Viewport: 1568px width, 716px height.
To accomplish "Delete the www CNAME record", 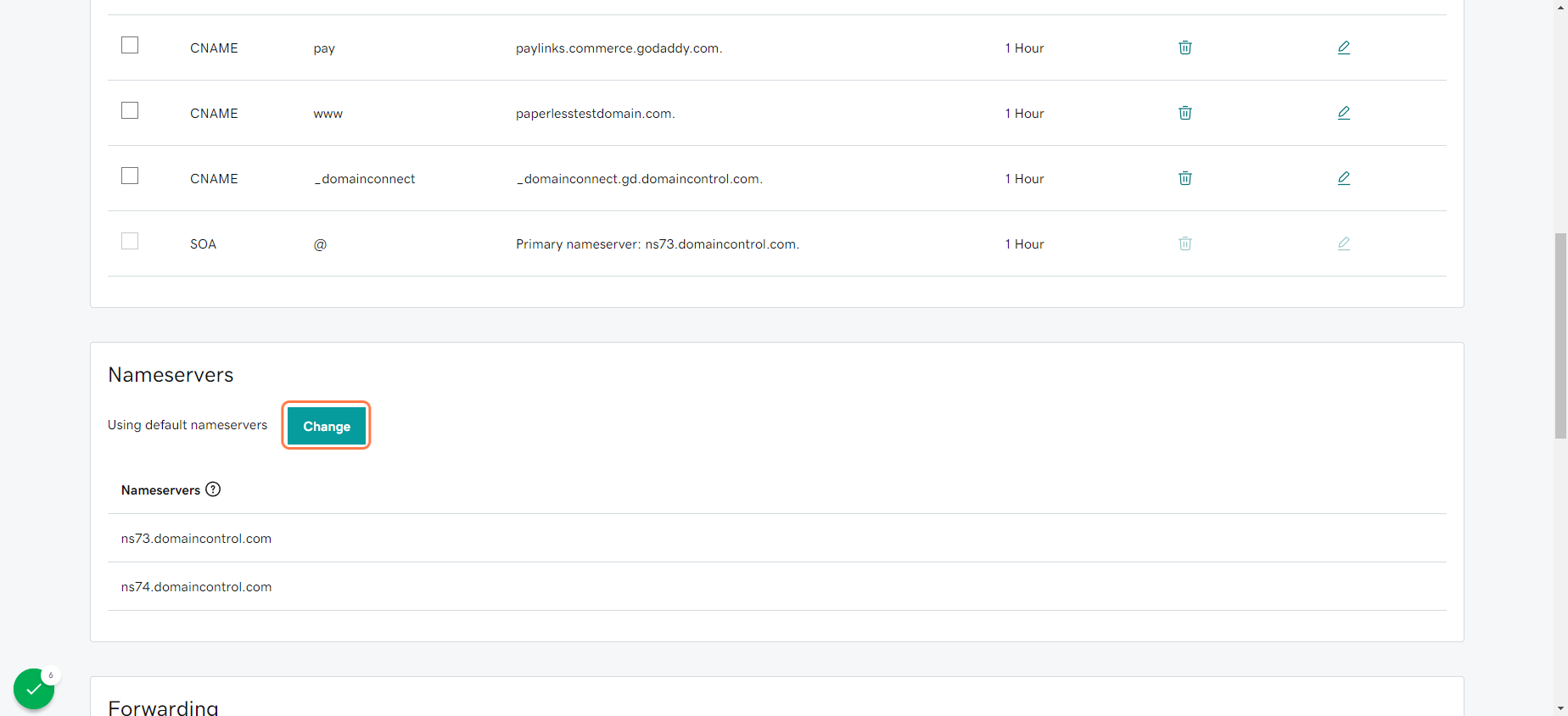I will [x=1185, y=113].
